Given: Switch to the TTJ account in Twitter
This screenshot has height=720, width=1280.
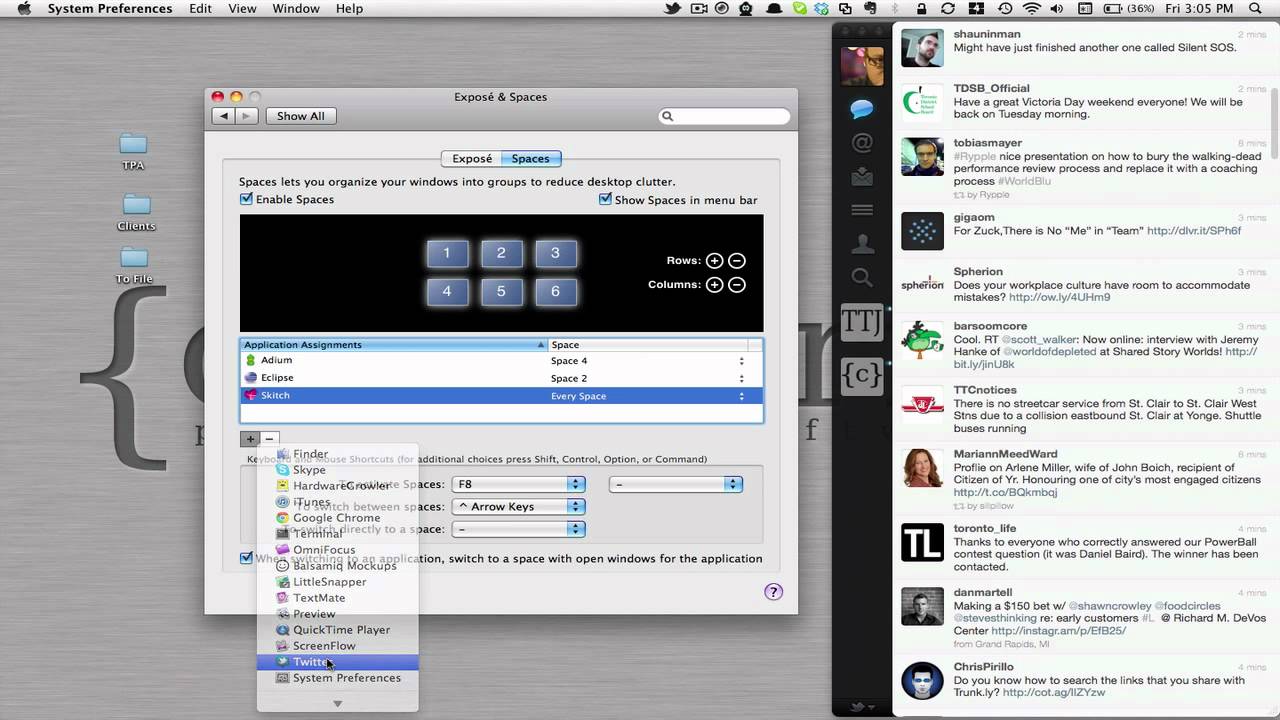Looking at the screenshot, I should (862, 321).
